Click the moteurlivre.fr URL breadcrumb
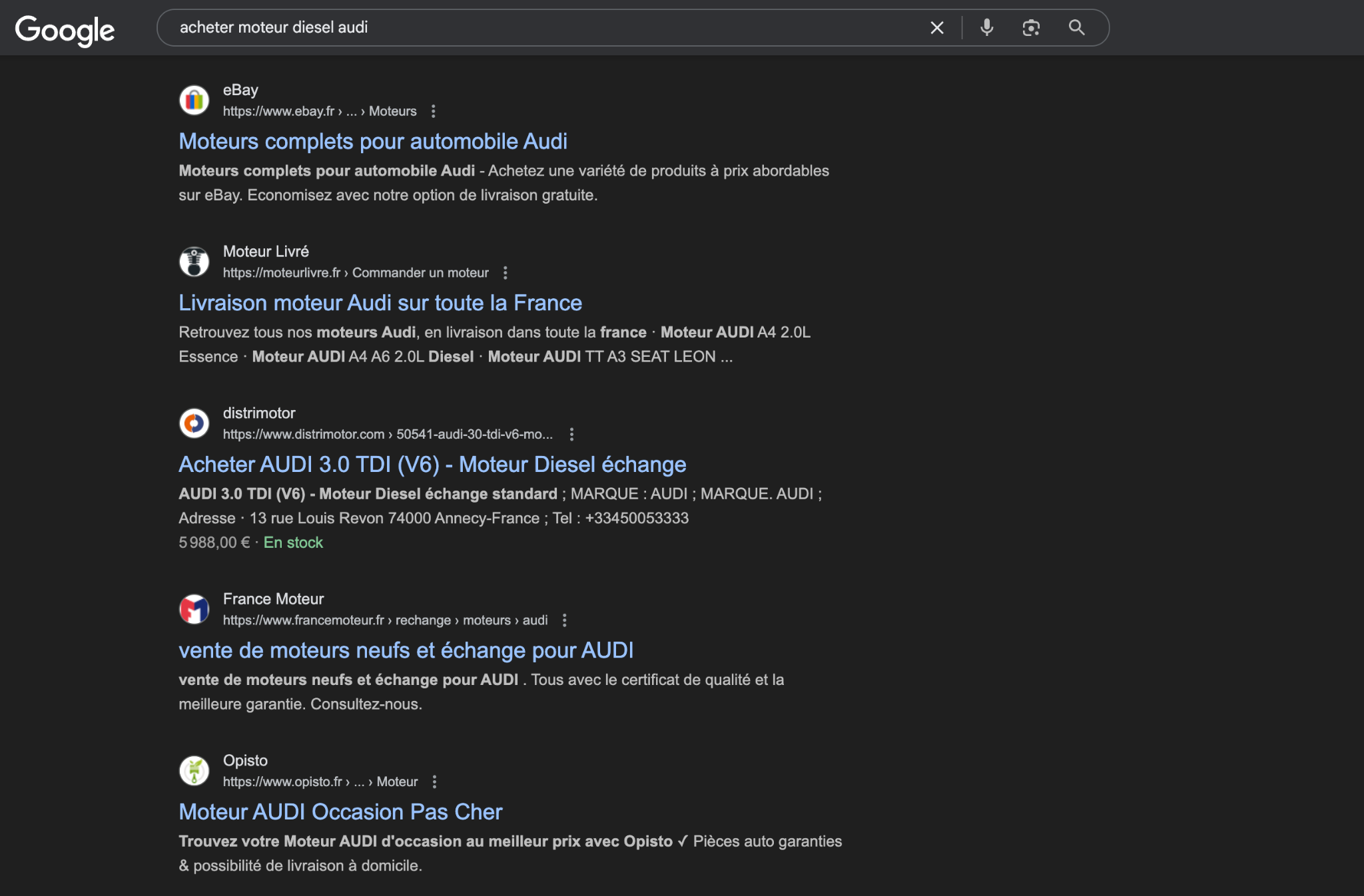Viewport: 1364px width, 896px height. pos(356,273)
